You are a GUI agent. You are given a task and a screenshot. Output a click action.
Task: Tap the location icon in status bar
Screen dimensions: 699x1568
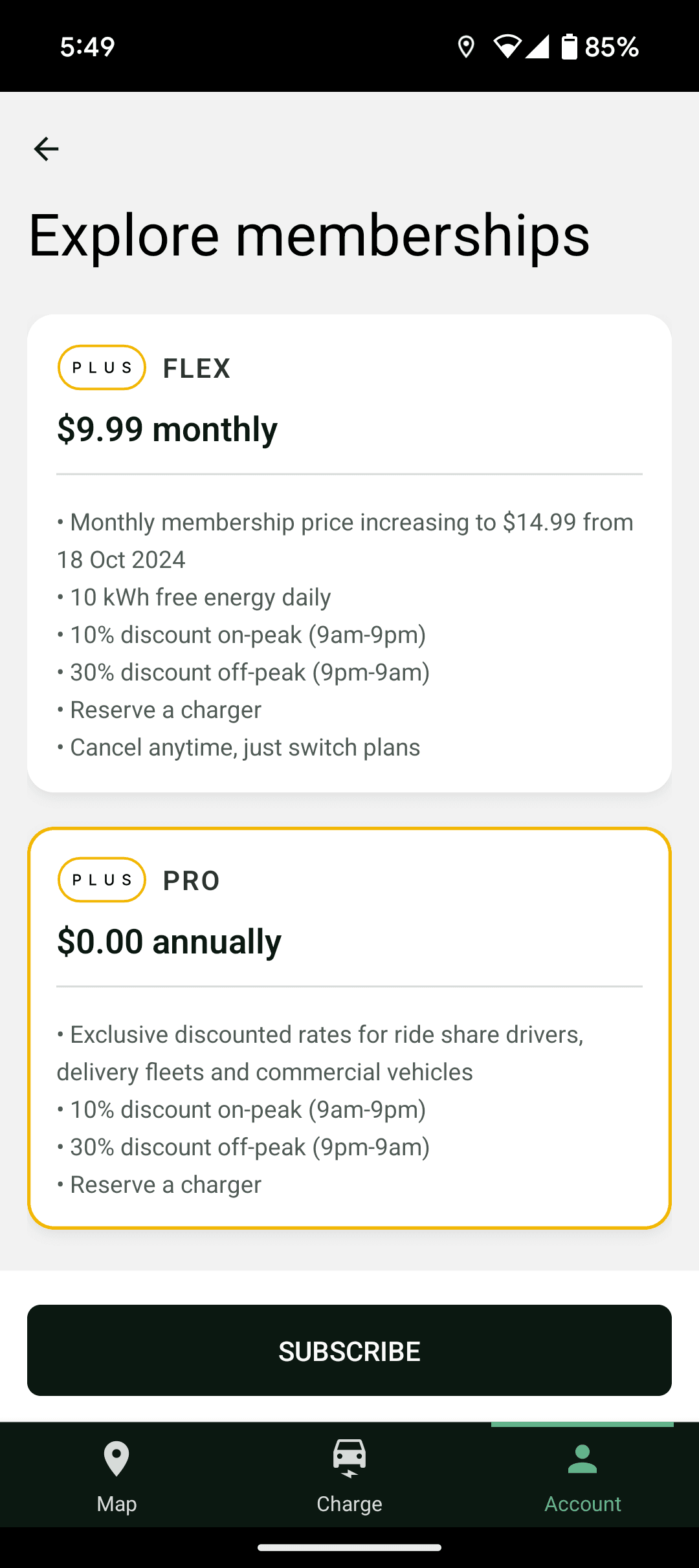[x=466, y=47]
